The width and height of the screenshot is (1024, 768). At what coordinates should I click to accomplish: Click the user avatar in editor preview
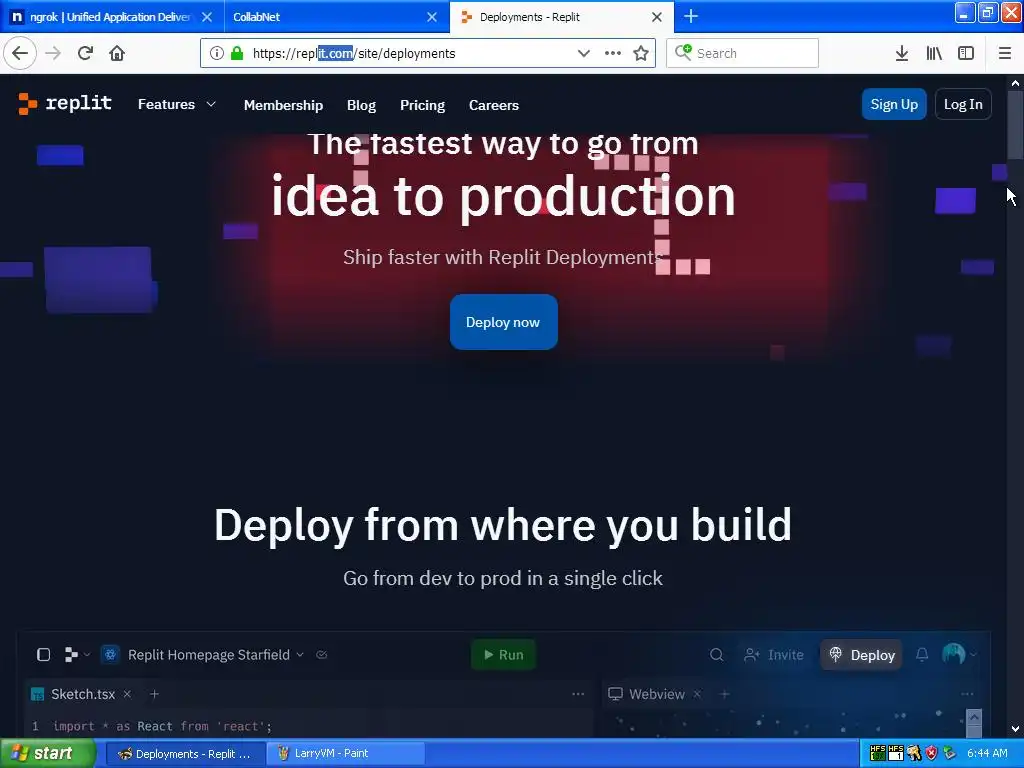953,654
